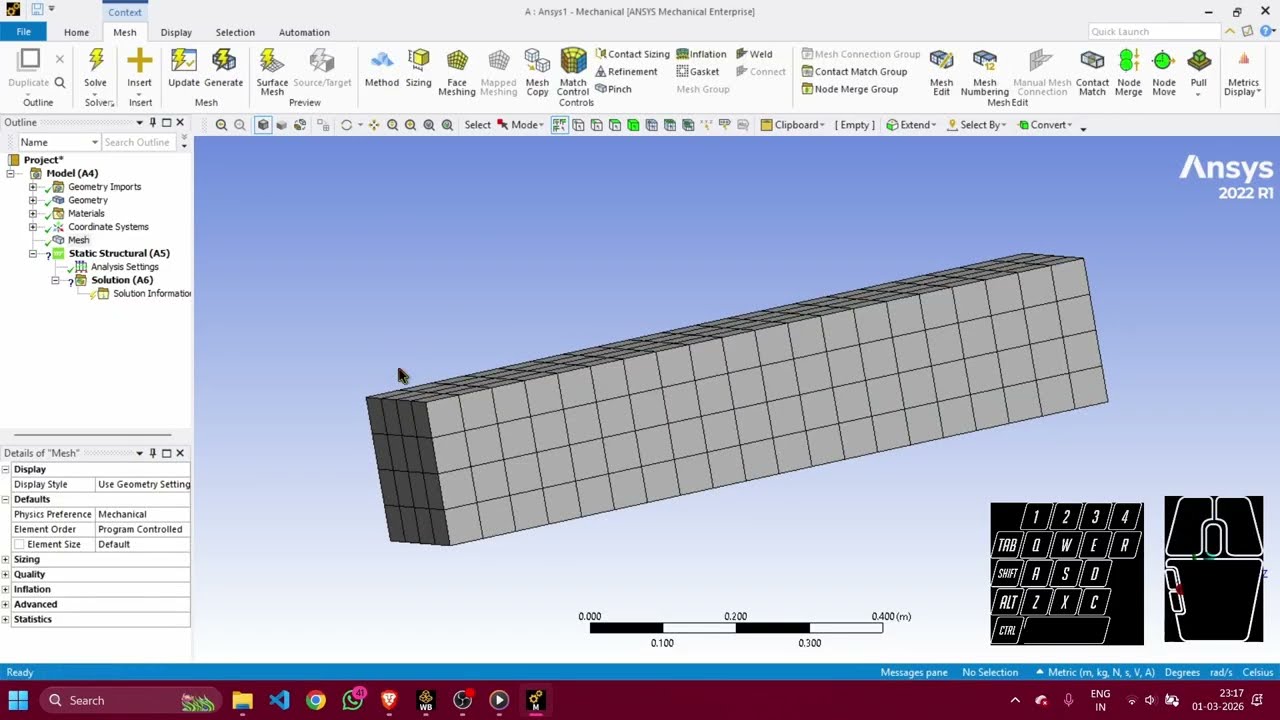
Task: Select the Mesh item in the outline
Action: coord(78,240)
